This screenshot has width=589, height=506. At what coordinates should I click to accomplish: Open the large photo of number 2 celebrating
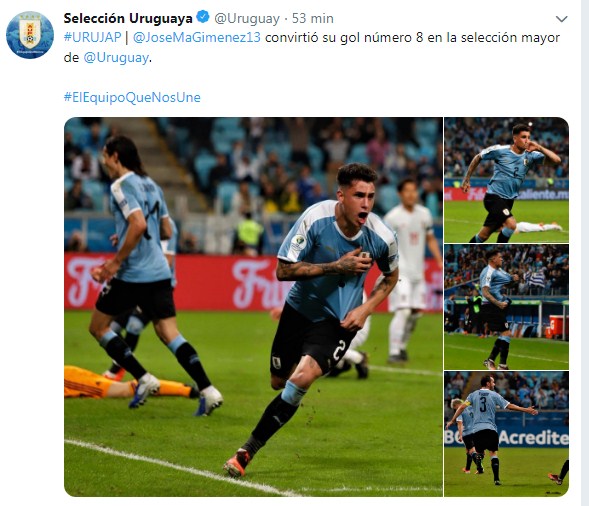(254, 307)
